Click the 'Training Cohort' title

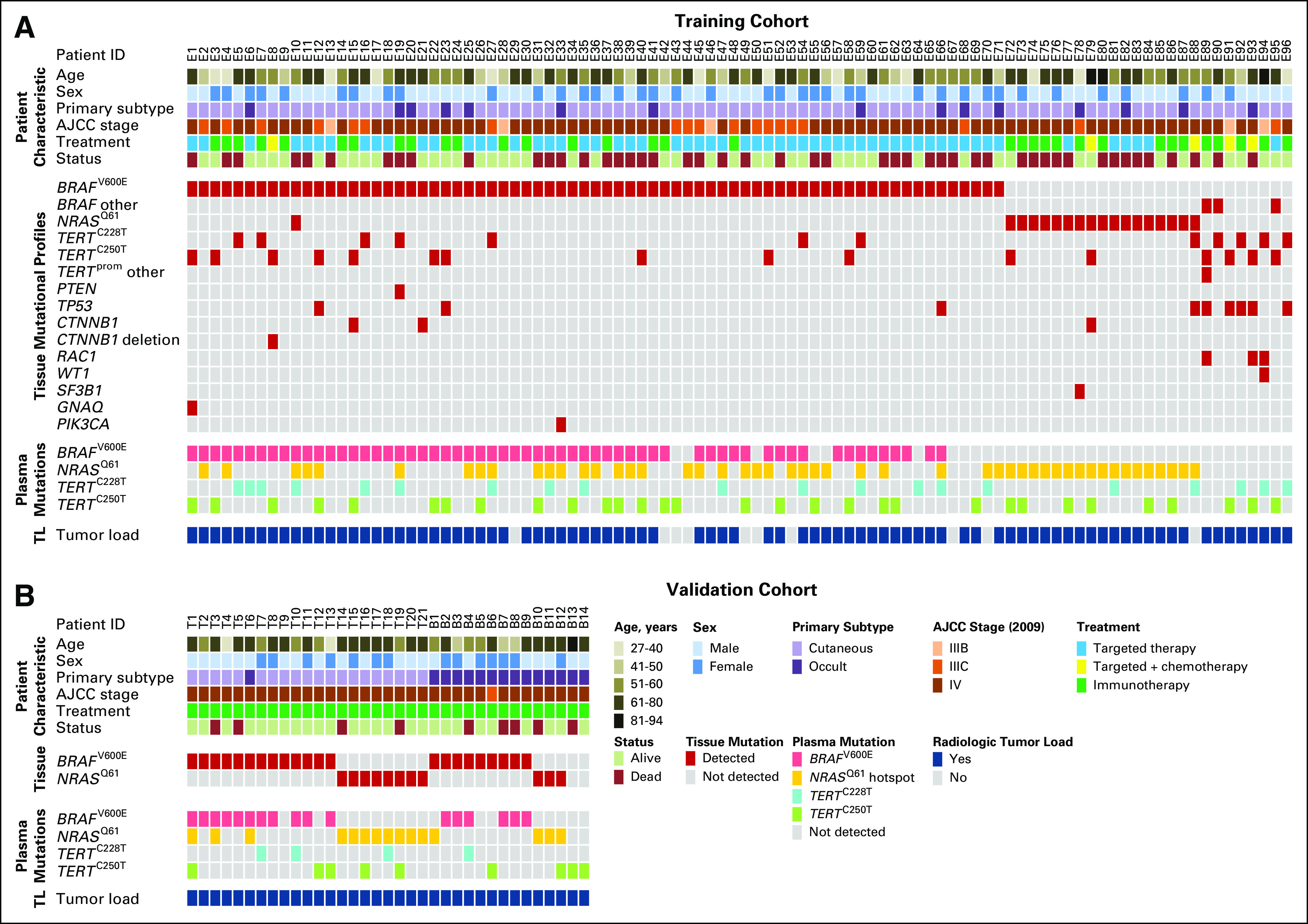741,21
